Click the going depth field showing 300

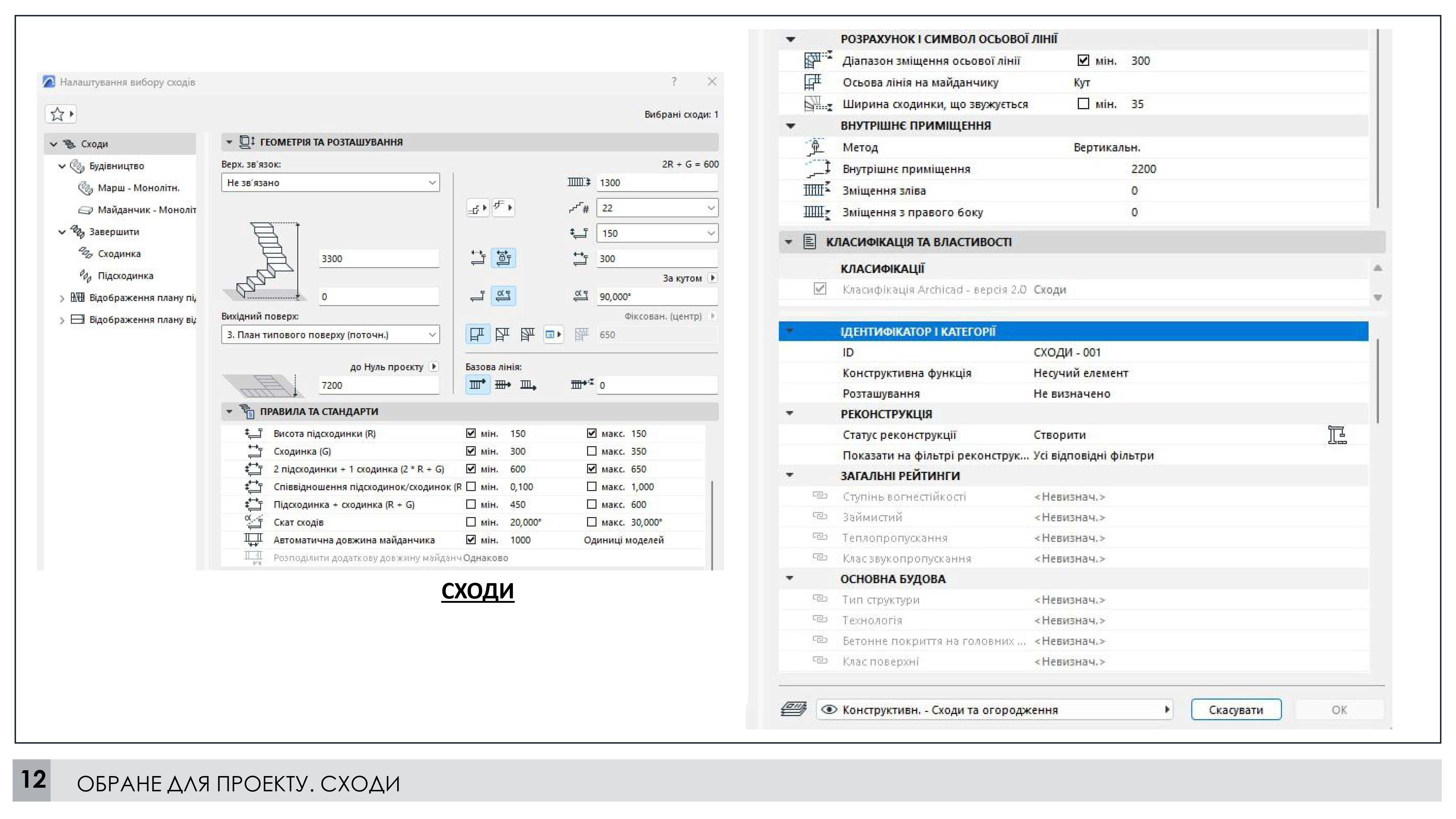(657, 258)
